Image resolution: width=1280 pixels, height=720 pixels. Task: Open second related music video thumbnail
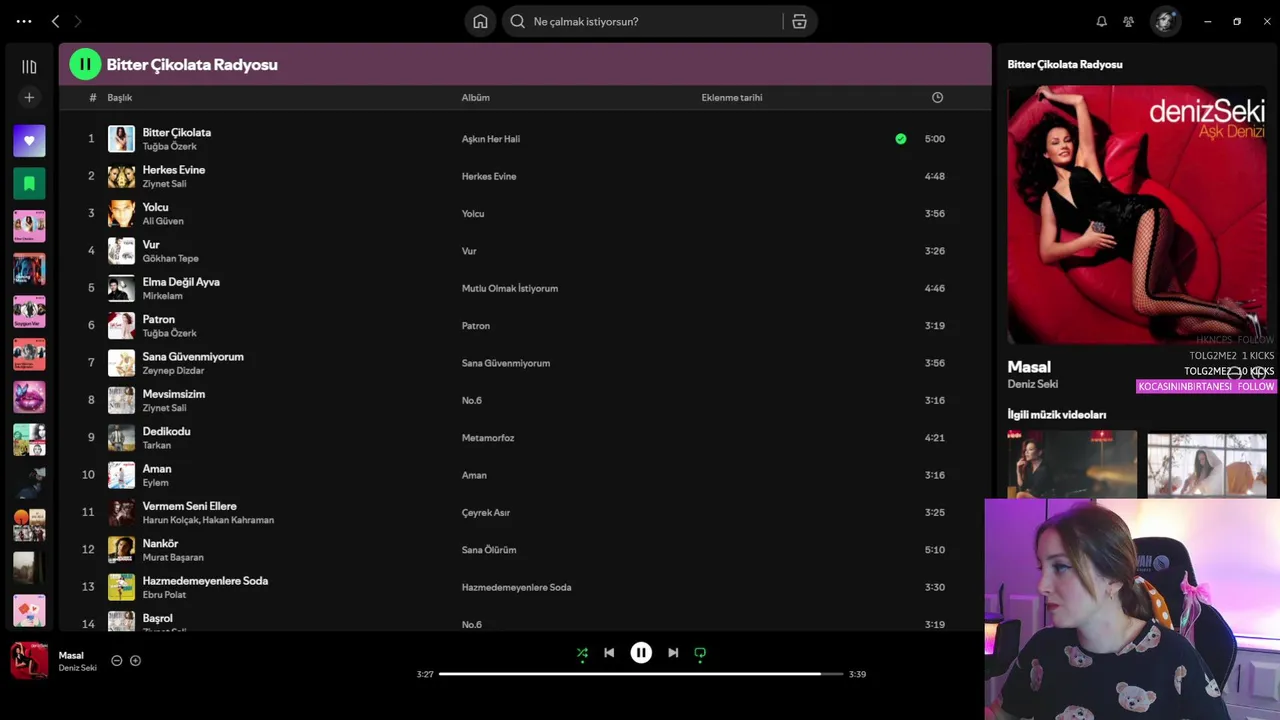click(x=1207, y=464)
